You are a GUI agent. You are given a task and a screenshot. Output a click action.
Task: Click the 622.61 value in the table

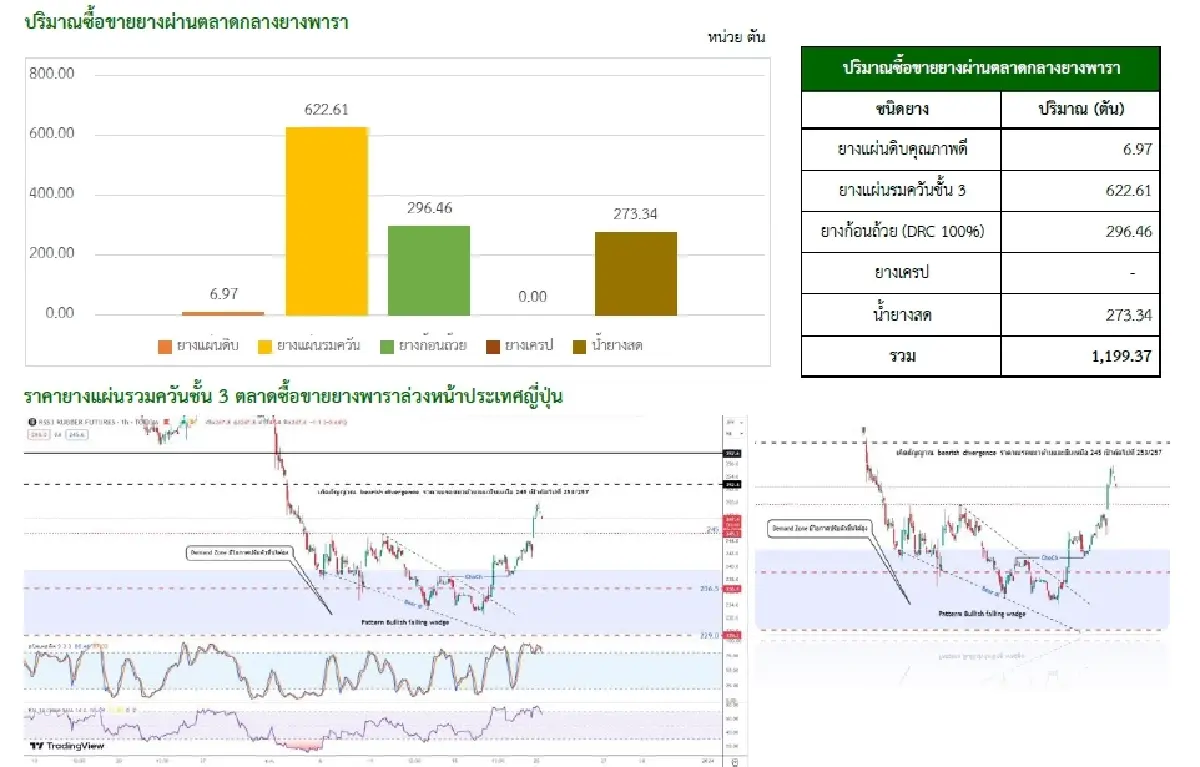pyautogui.click(x=1128, y=190)
